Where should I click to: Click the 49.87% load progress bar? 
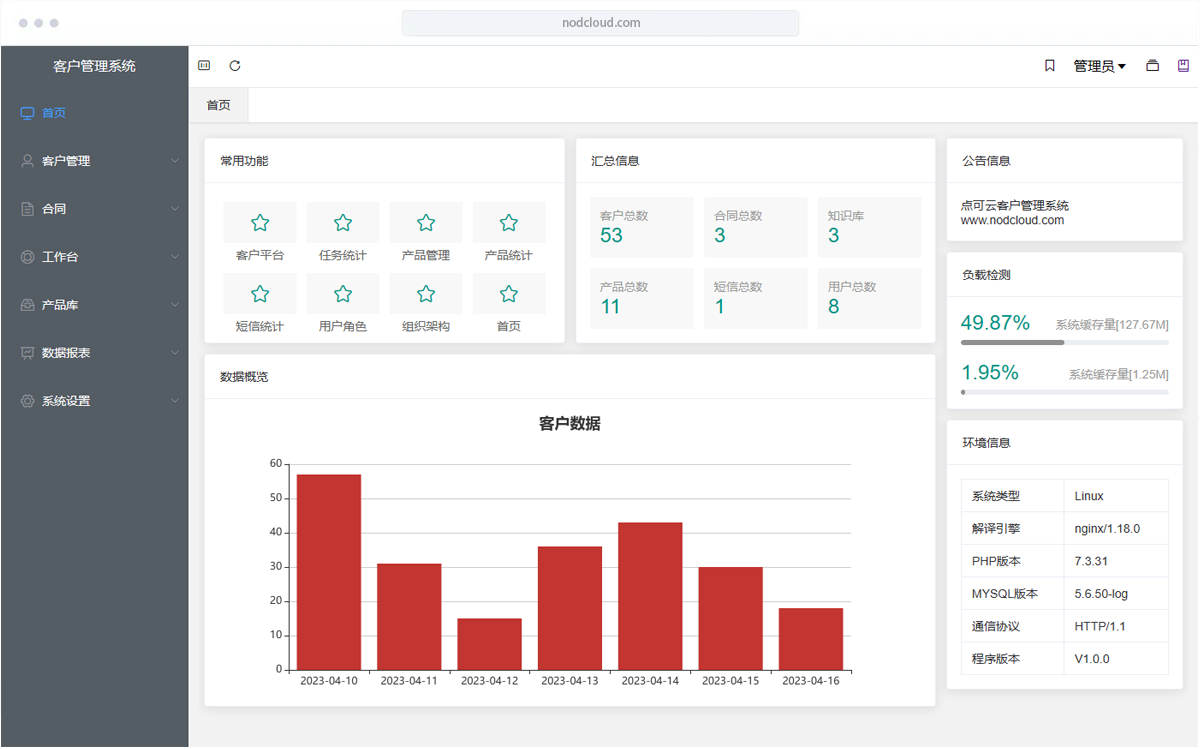1064,342
